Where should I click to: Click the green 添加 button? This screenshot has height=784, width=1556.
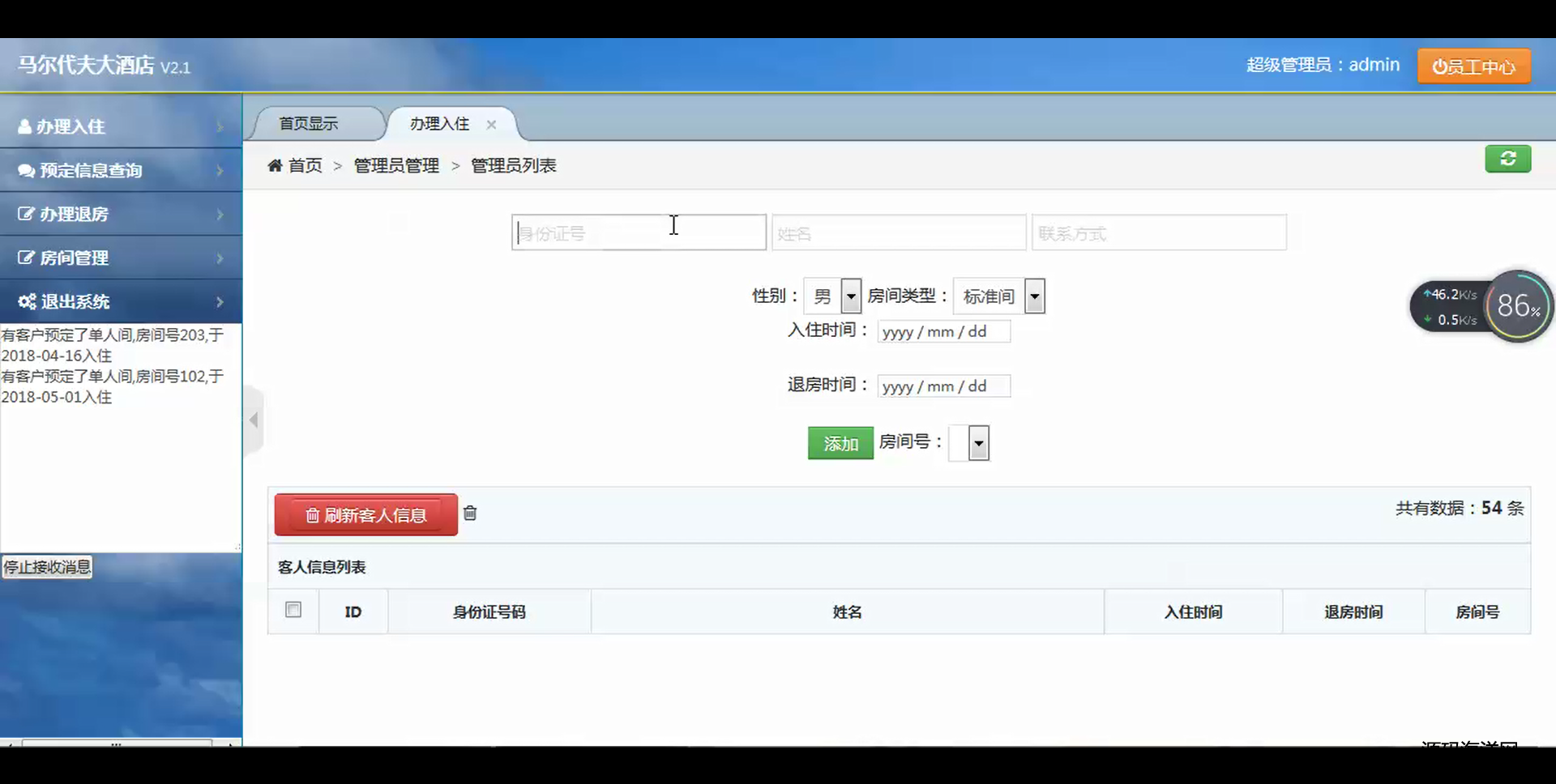pyautogui.click(x=840, y=443)
